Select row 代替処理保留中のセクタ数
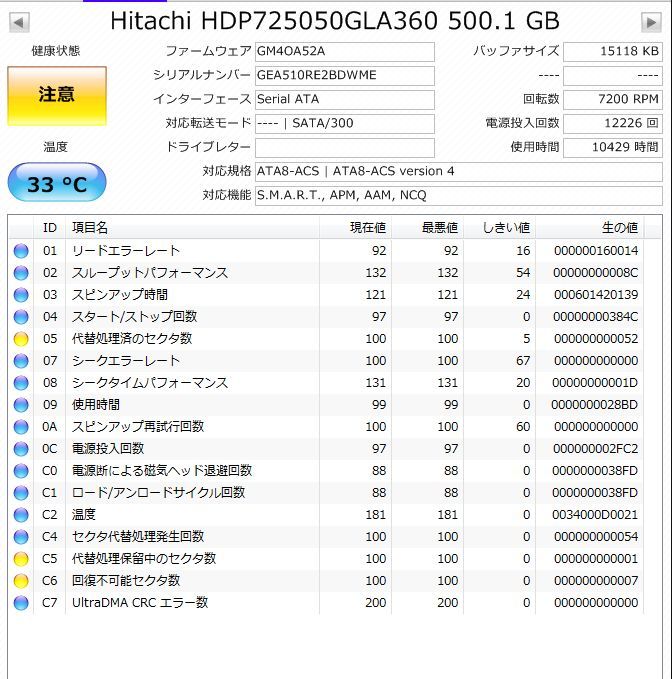The image size is (672, 679). coord(326,559)
